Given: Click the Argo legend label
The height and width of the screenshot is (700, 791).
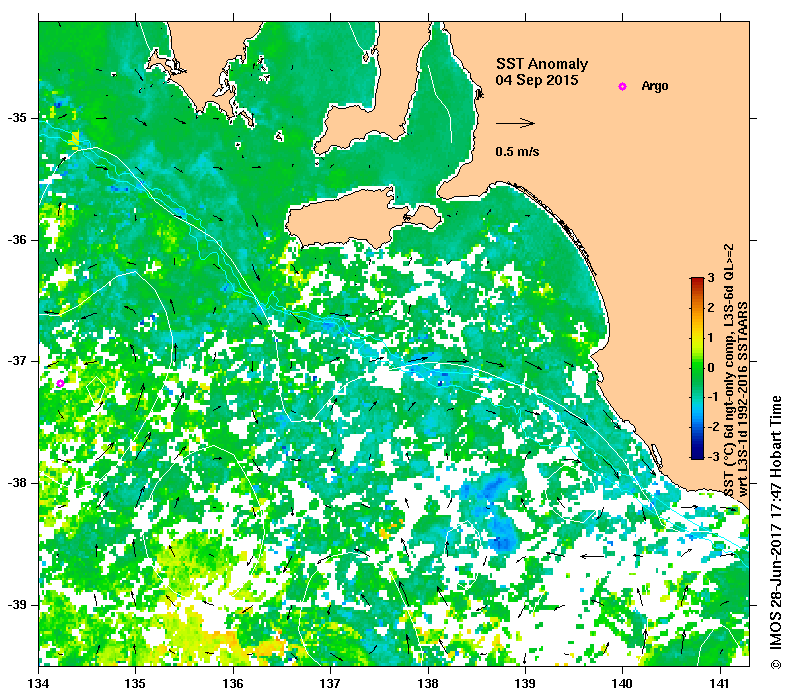Looking at the screenshot, I should click(x=655, y=86).
